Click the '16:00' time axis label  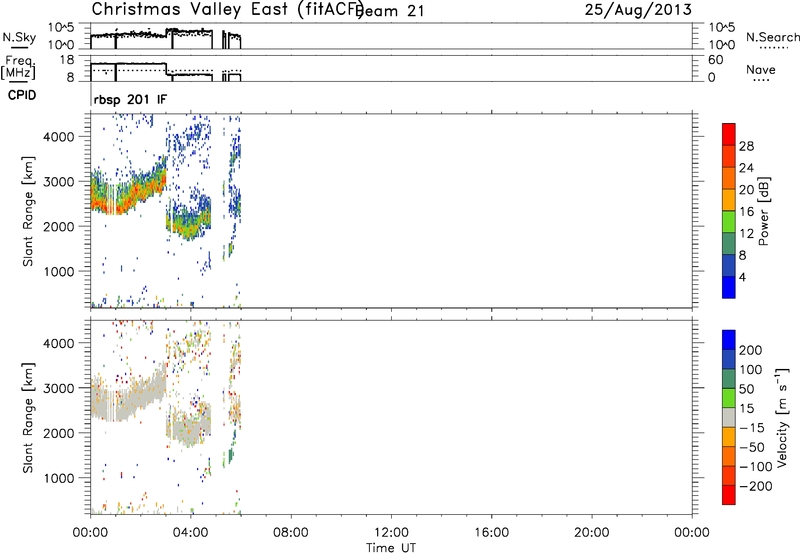491,533
